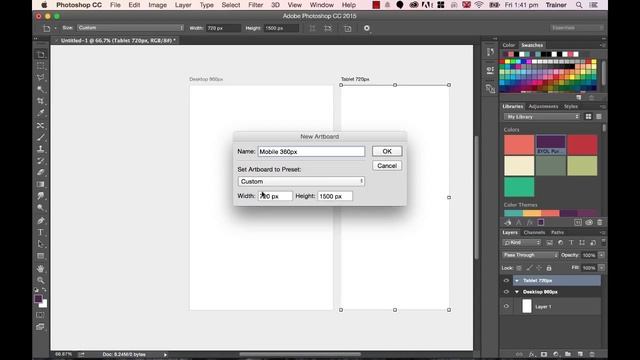Open the Filter menu
640x360 pixels.
[256, 5]
